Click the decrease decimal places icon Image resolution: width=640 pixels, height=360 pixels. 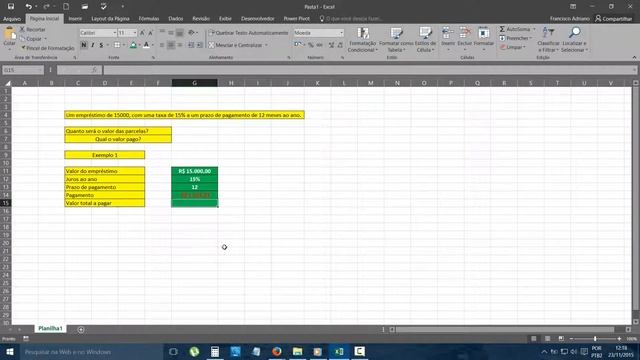[x=340, y=45]
